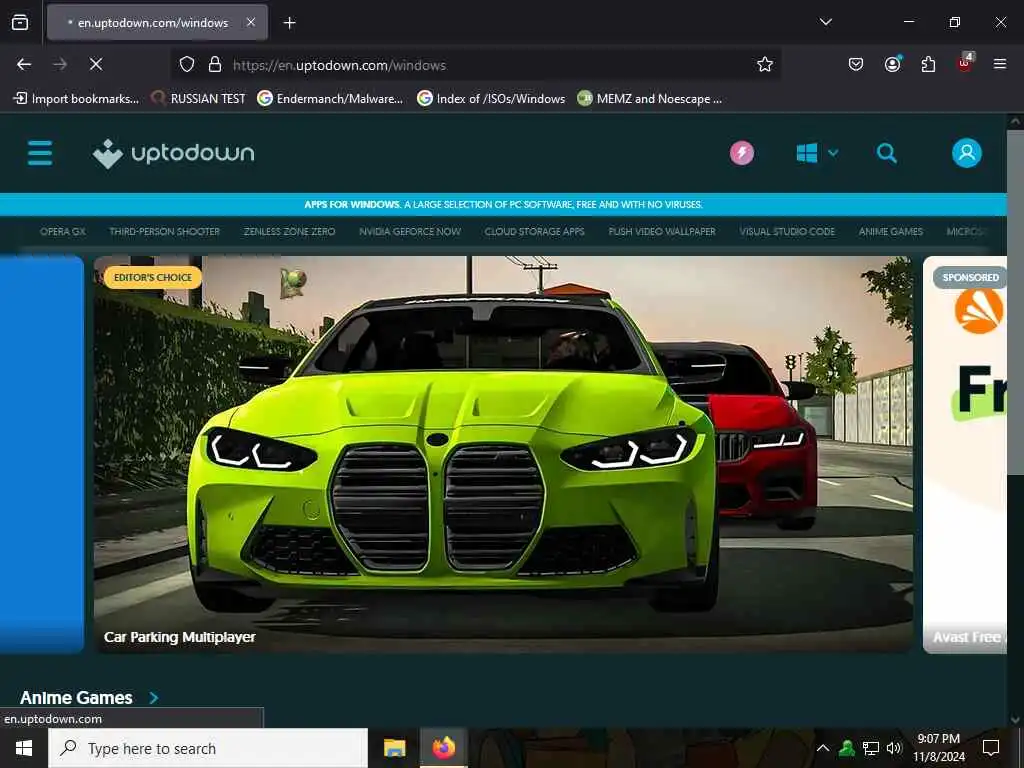
Task: Expand Anime Games with the arrow chevron
Action: click(x=153, y=697)
